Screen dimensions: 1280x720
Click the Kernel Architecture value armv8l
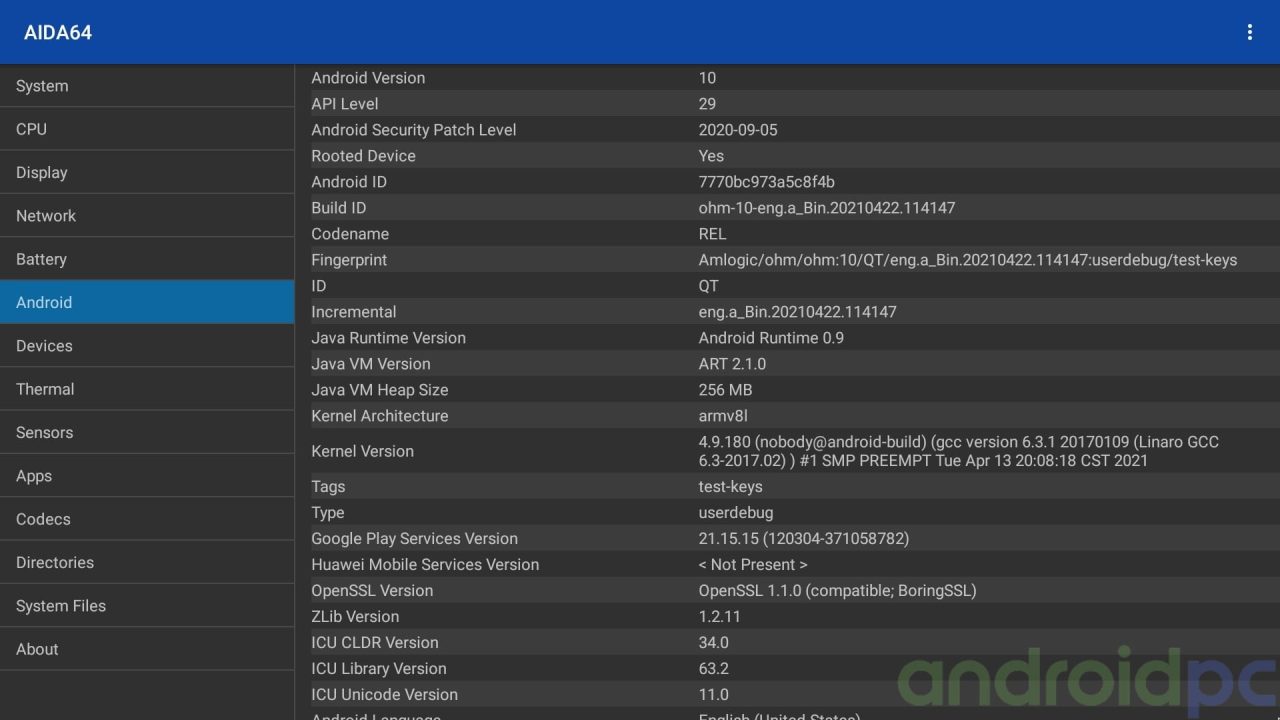pyautogui.click(x=723, y=416)
